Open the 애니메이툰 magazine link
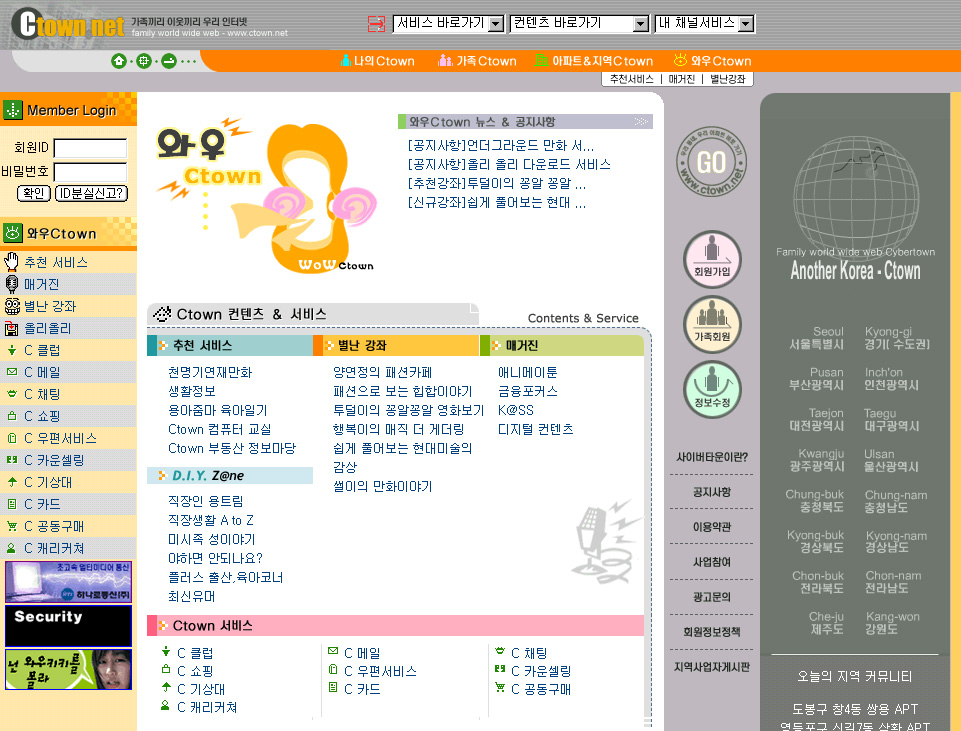This screenshot has width=961, height=731. [x=527, y=372]
